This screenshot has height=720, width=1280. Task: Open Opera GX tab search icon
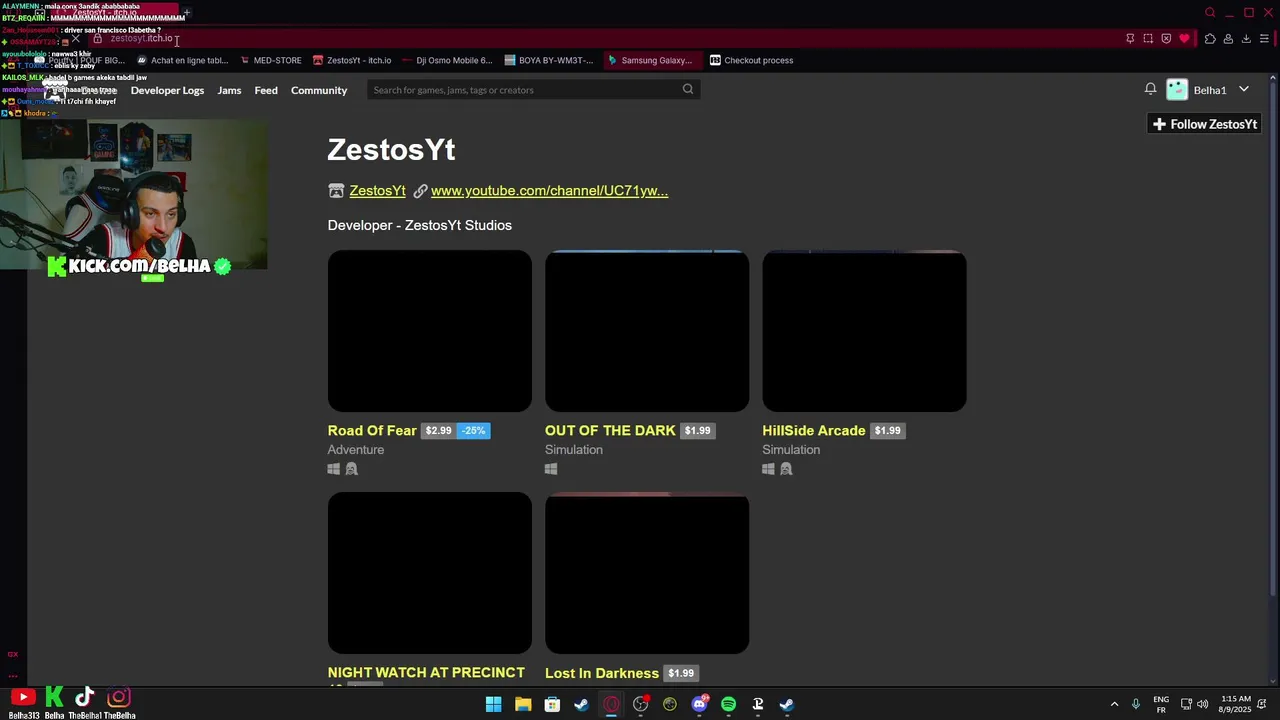tap(1210, 13)
